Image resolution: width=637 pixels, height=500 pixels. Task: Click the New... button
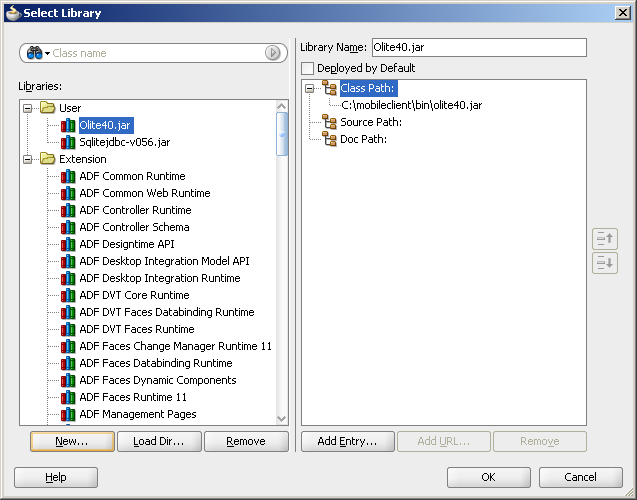[72, 441]
